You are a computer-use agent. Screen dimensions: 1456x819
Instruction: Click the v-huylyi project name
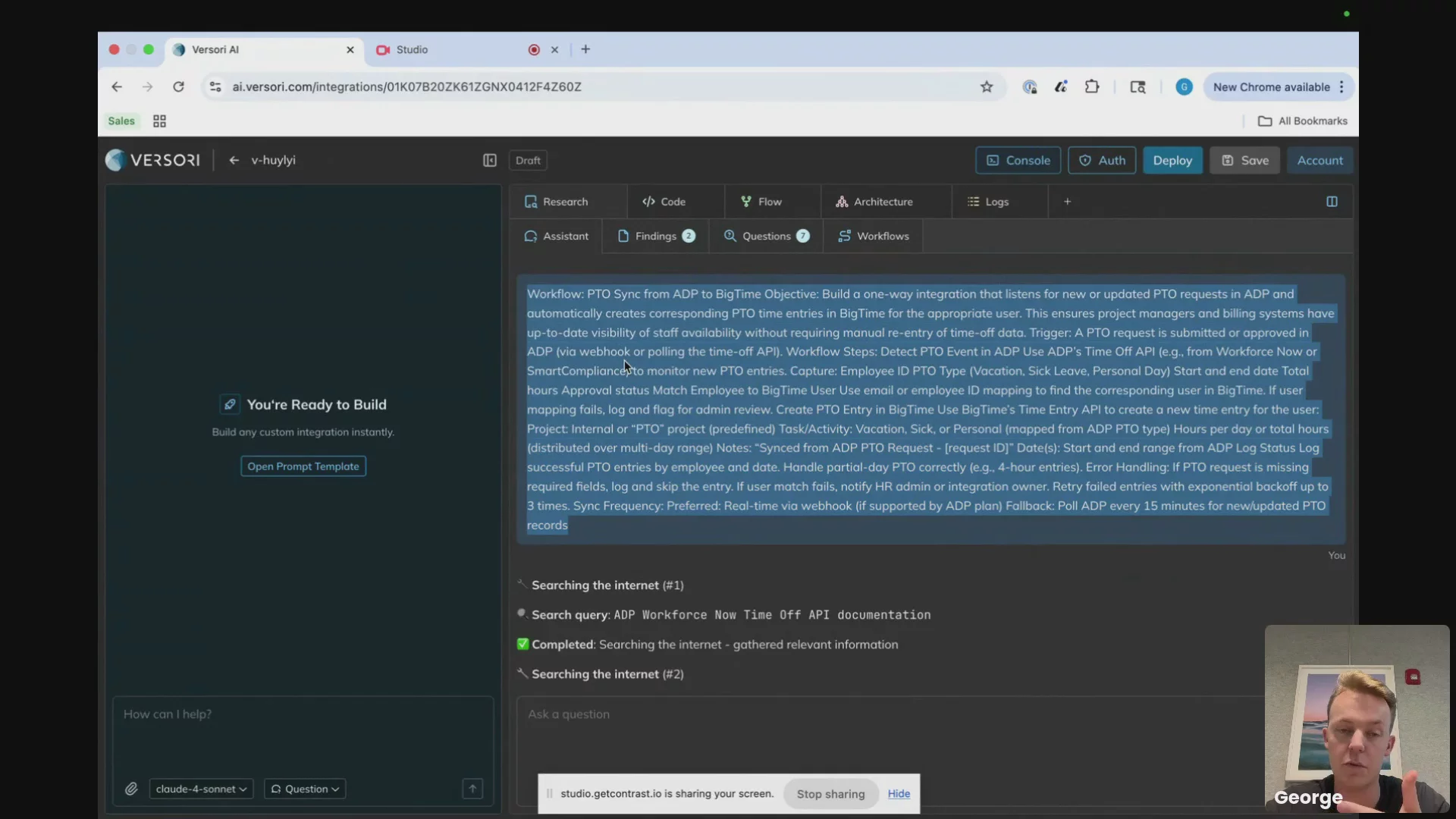[x=273, y=161]
